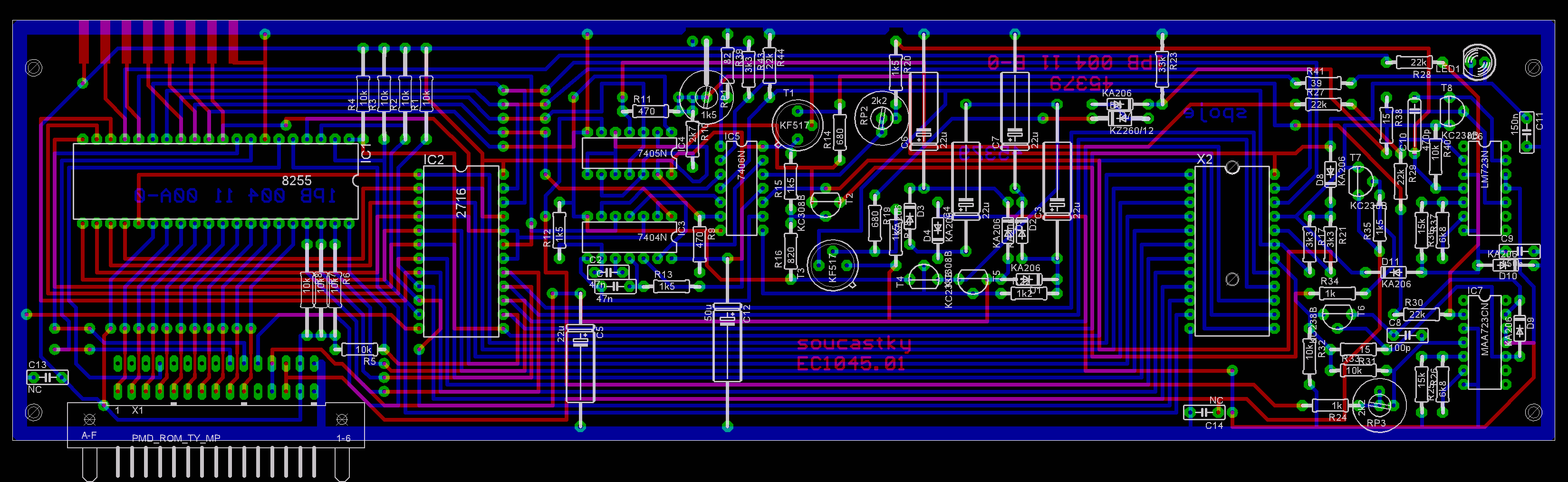The image size is (1568, 482).
Task: Click the KF517 transistor T1
Action: (x=796, y=126)
